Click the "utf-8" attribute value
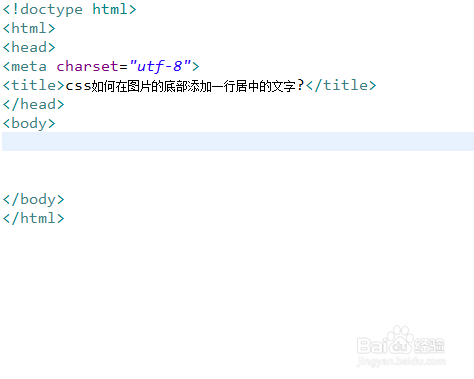 pos(160,66)
